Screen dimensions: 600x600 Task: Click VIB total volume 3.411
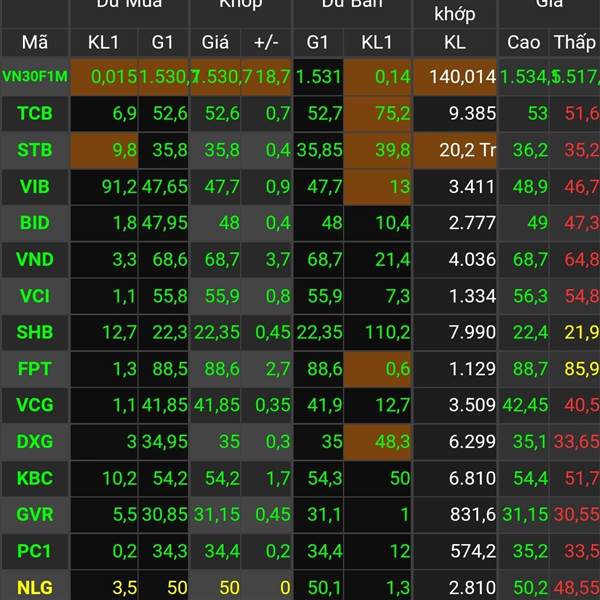pyautogui.click(x=472, y=186)
